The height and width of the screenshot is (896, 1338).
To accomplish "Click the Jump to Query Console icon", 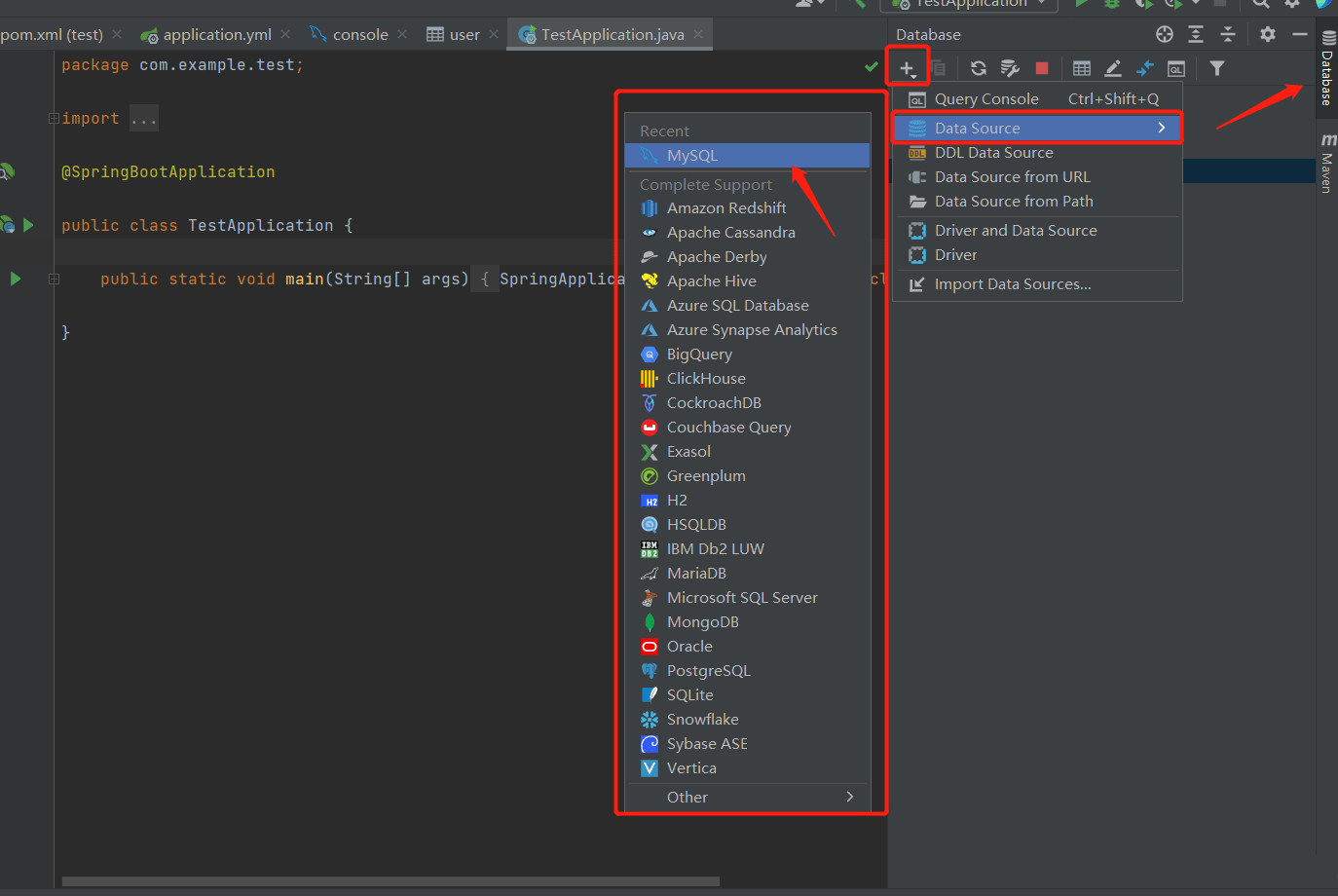I will coord(1176,68).
